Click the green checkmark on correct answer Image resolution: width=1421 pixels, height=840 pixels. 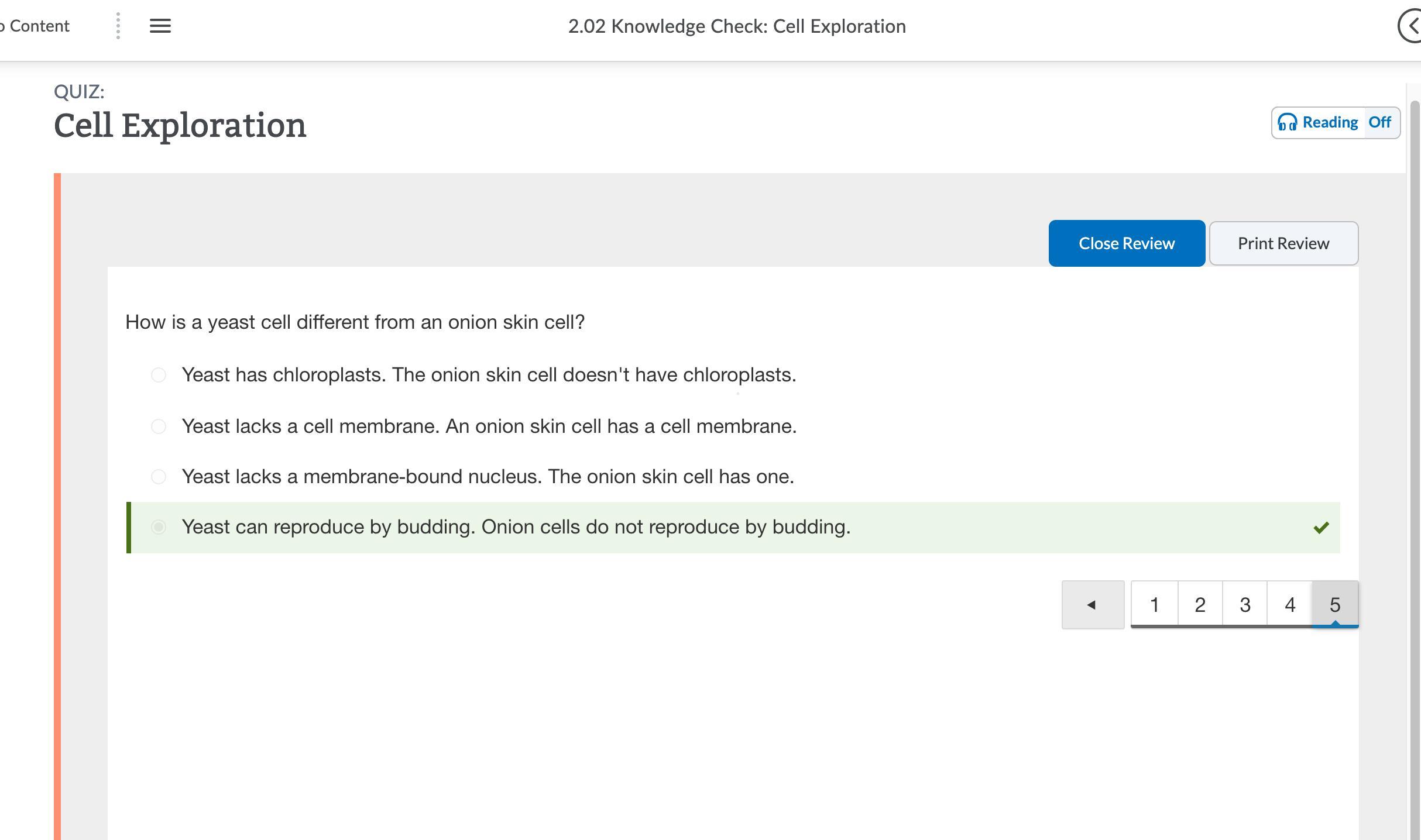pos(1321,528)
